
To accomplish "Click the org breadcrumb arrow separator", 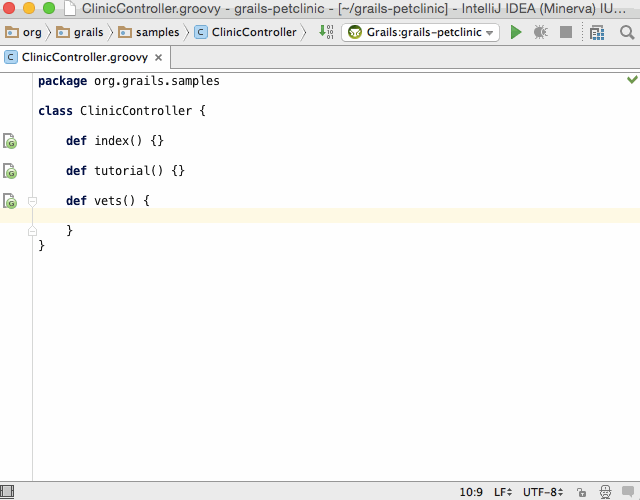I will (49, 32).
